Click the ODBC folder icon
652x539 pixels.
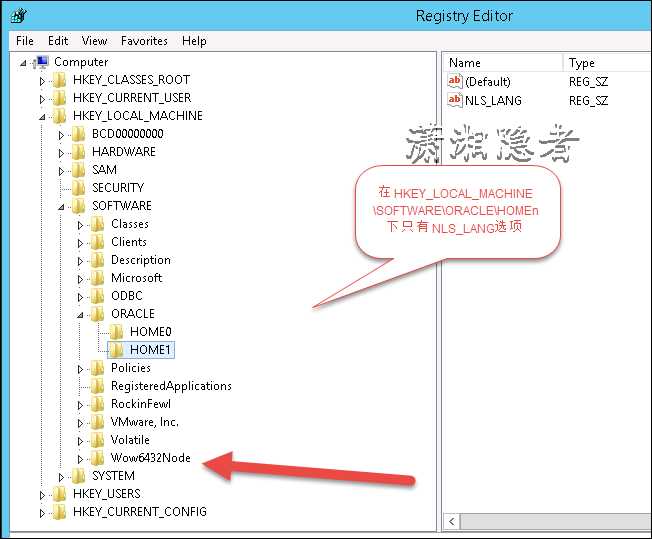pyautogui.click(x=98, y=296)
